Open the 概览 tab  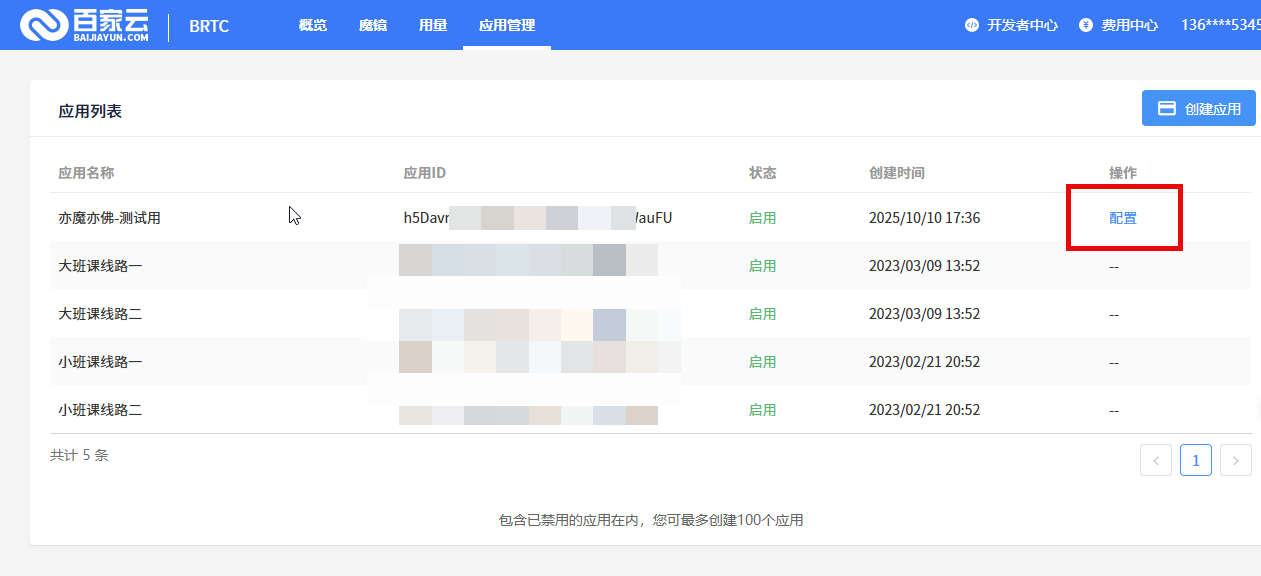[x=312, y=25]
